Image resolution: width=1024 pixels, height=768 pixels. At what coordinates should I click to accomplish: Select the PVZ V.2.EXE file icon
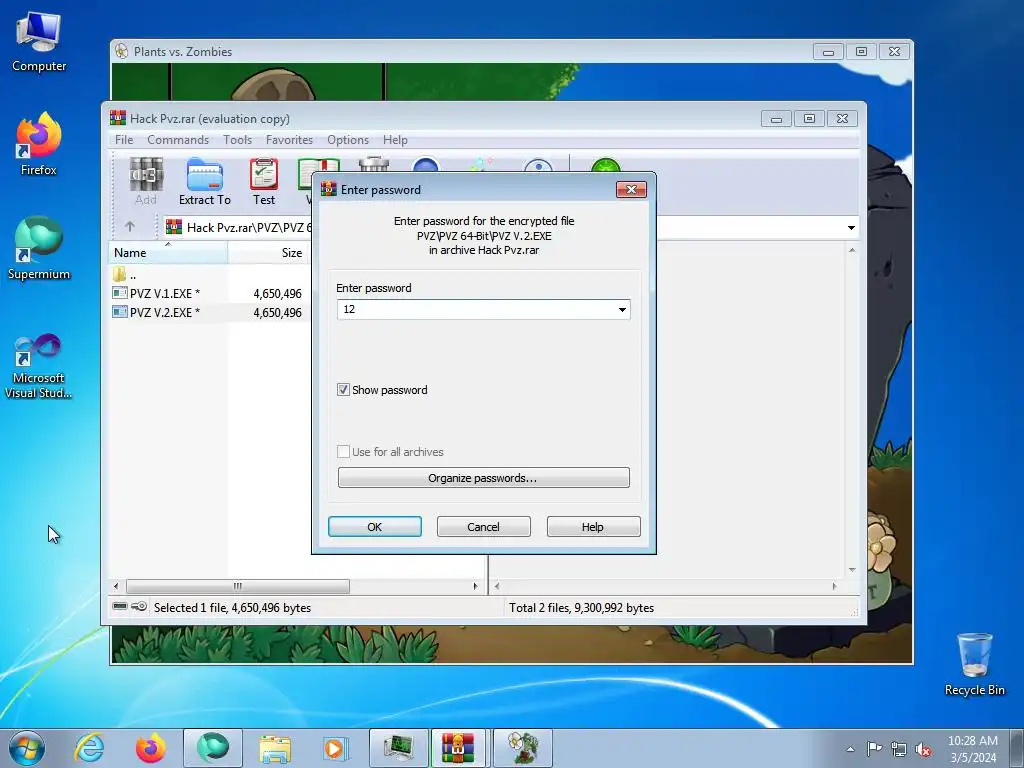pos(120,312)
